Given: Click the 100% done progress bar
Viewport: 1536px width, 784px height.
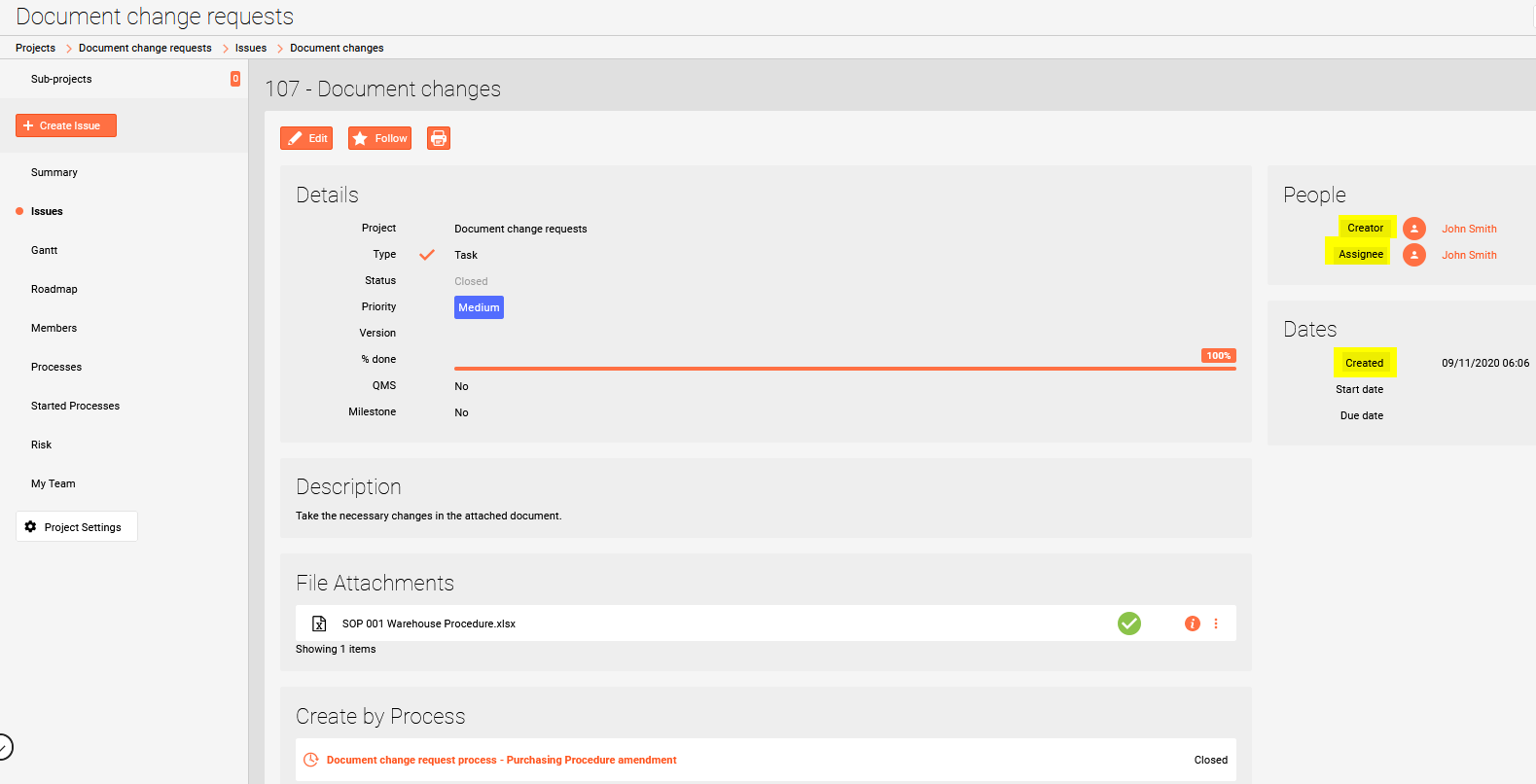Looking at the screenshot, I should [x=844, y=368].
